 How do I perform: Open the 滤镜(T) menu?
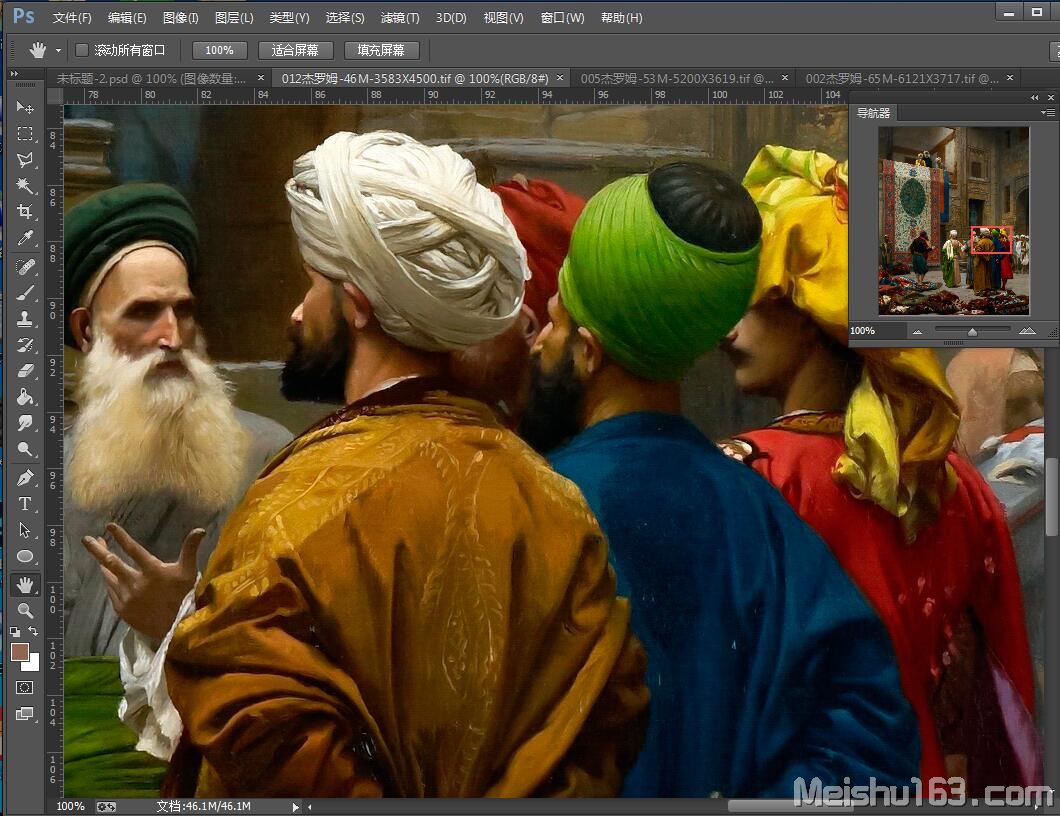[x=400, y=18]
